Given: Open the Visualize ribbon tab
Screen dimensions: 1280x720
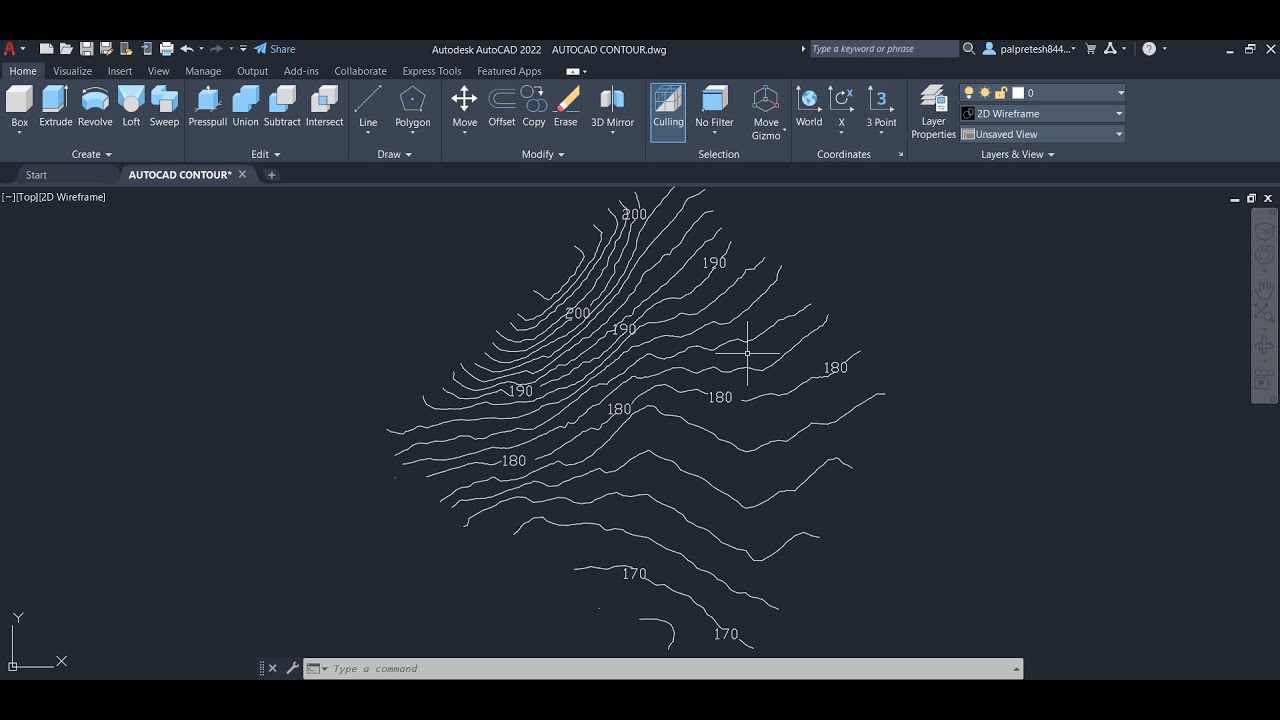Looking at the screenshot, I should (x=72, y=71).
